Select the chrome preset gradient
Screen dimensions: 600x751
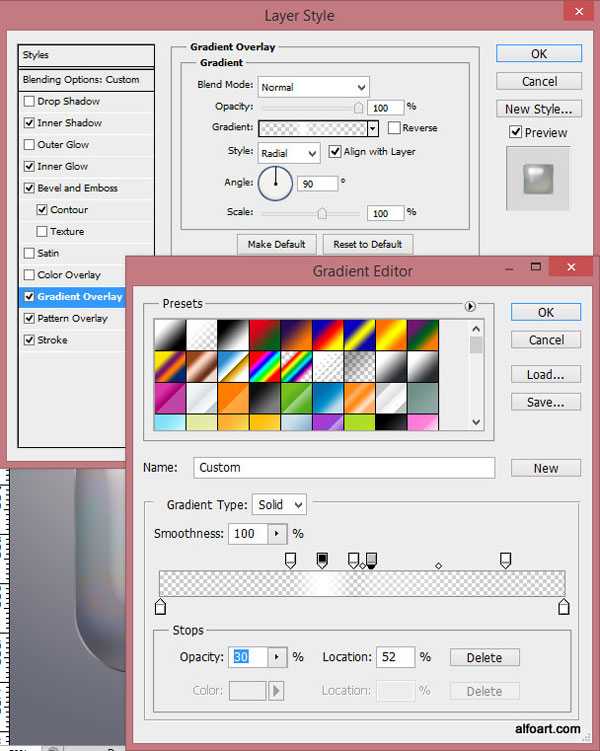tap(233, 366)
